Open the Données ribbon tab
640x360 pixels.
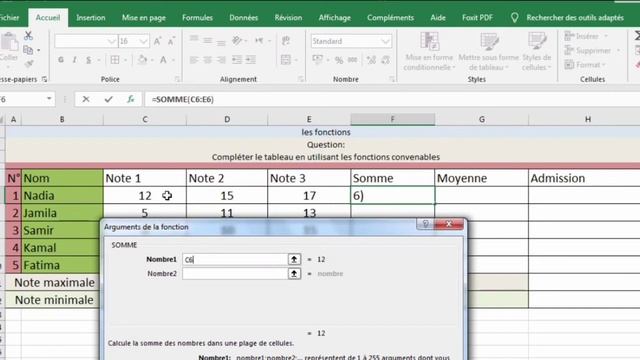coord(243,18)
